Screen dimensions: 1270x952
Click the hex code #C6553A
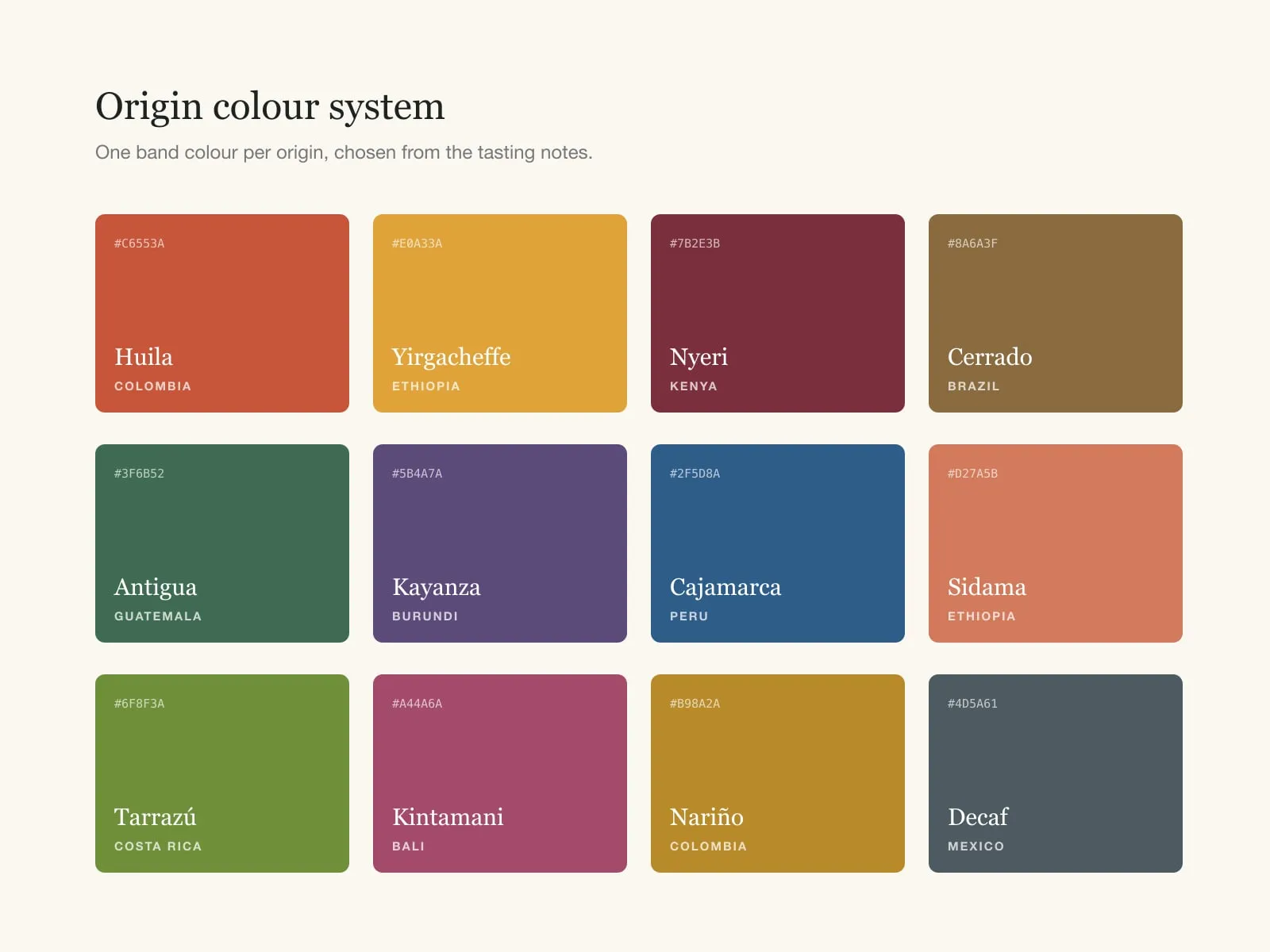tap(140, 244)
